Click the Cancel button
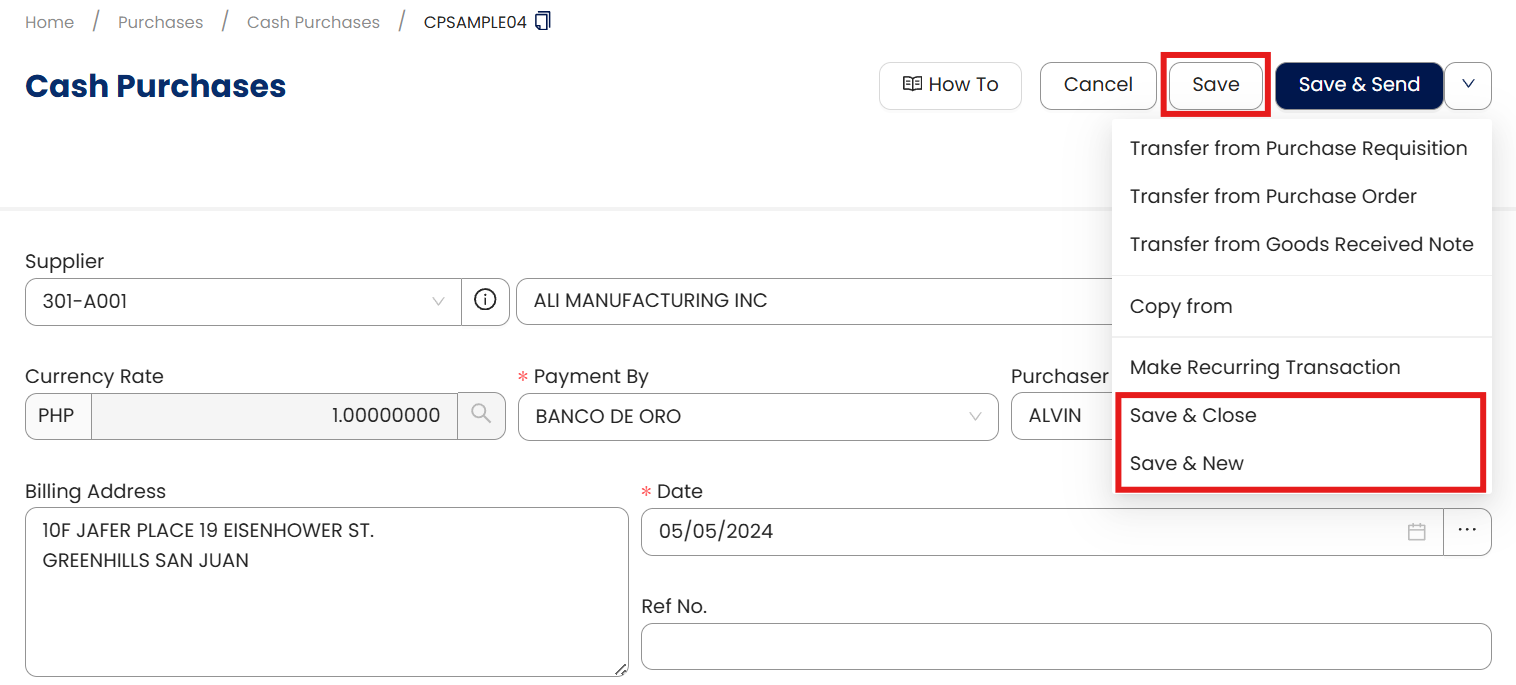 [1098, 85]
